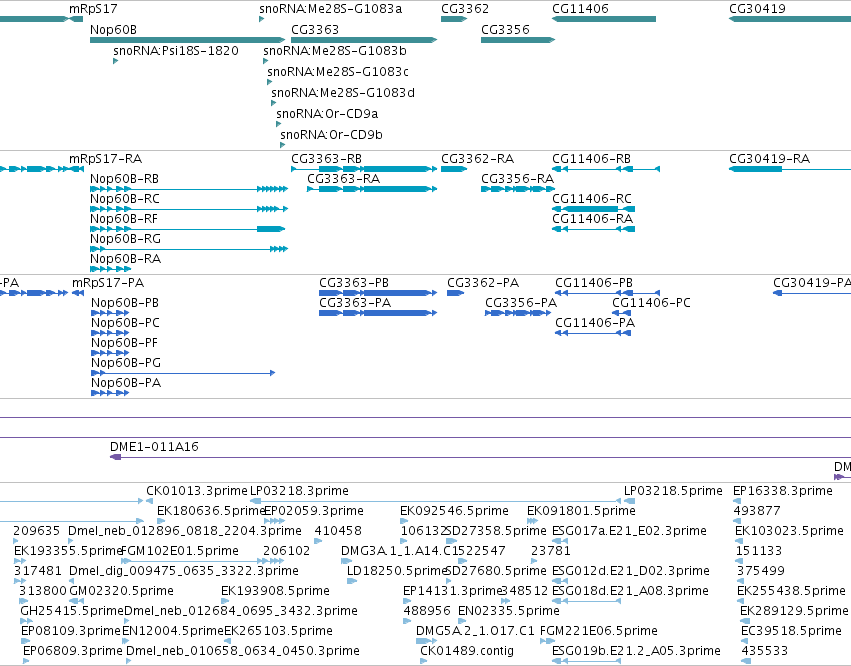
Task: Click the CG3363-PA protein bar
Action: pos(378,313)
